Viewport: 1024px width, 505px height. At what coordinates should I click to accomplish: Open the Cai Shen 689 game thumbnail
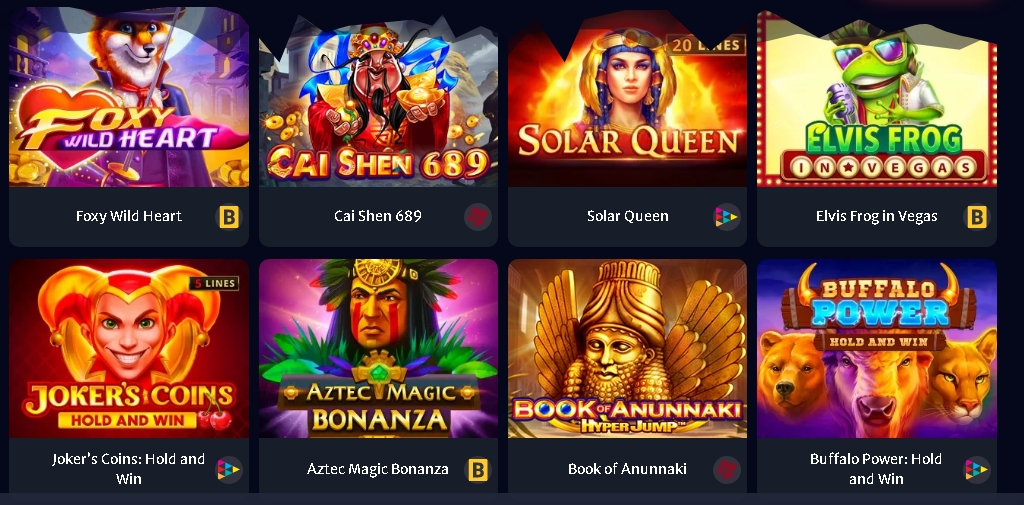pos(378,101)
